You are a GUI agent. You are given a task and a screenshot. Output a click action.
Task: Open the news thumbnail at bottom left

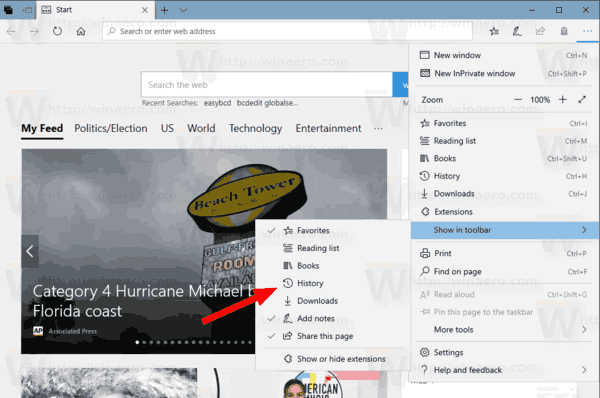(109, 383)
